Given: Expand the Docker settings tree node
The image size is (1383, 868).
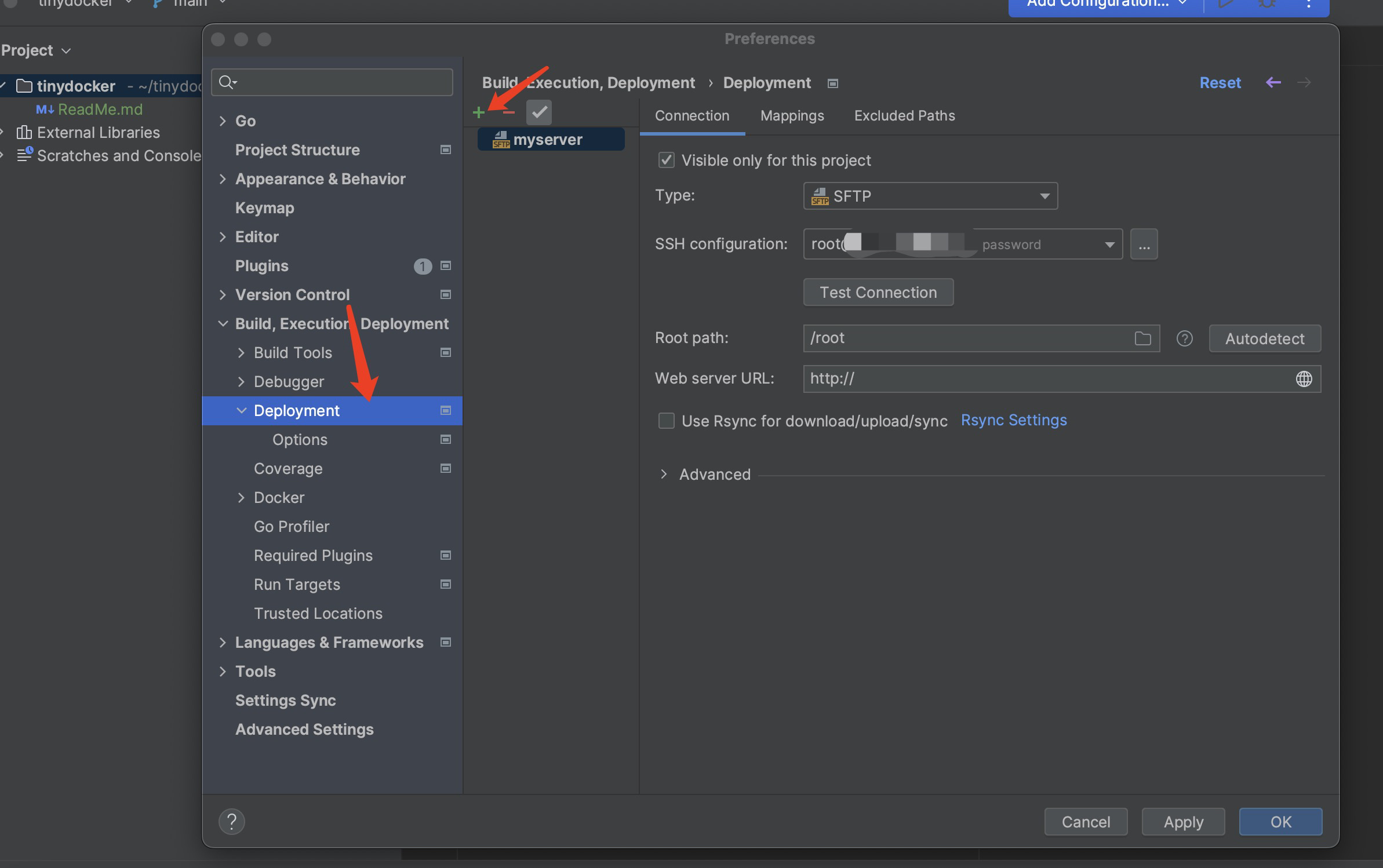Looking at the screenshot, I should click(x=241, y=498).
